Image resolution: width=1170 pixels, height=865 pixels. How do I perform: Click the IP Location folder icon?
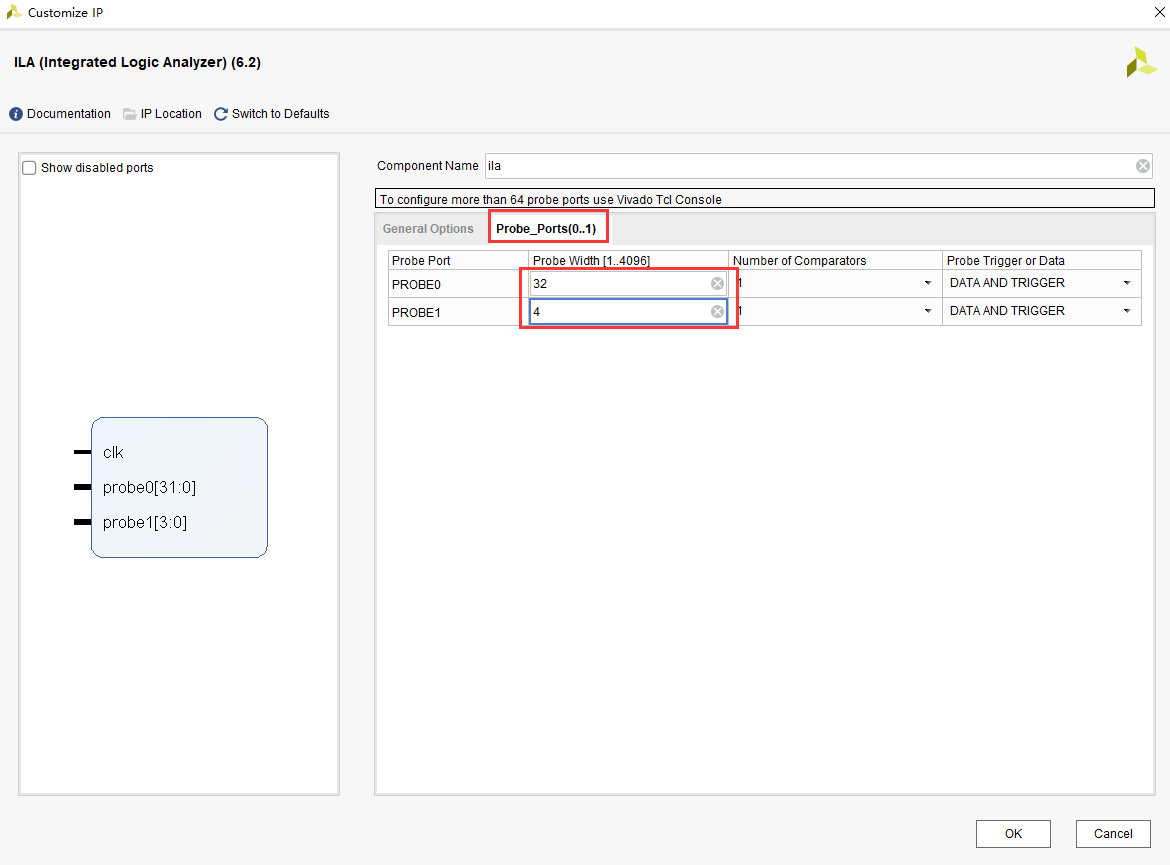tap(130, 114)
